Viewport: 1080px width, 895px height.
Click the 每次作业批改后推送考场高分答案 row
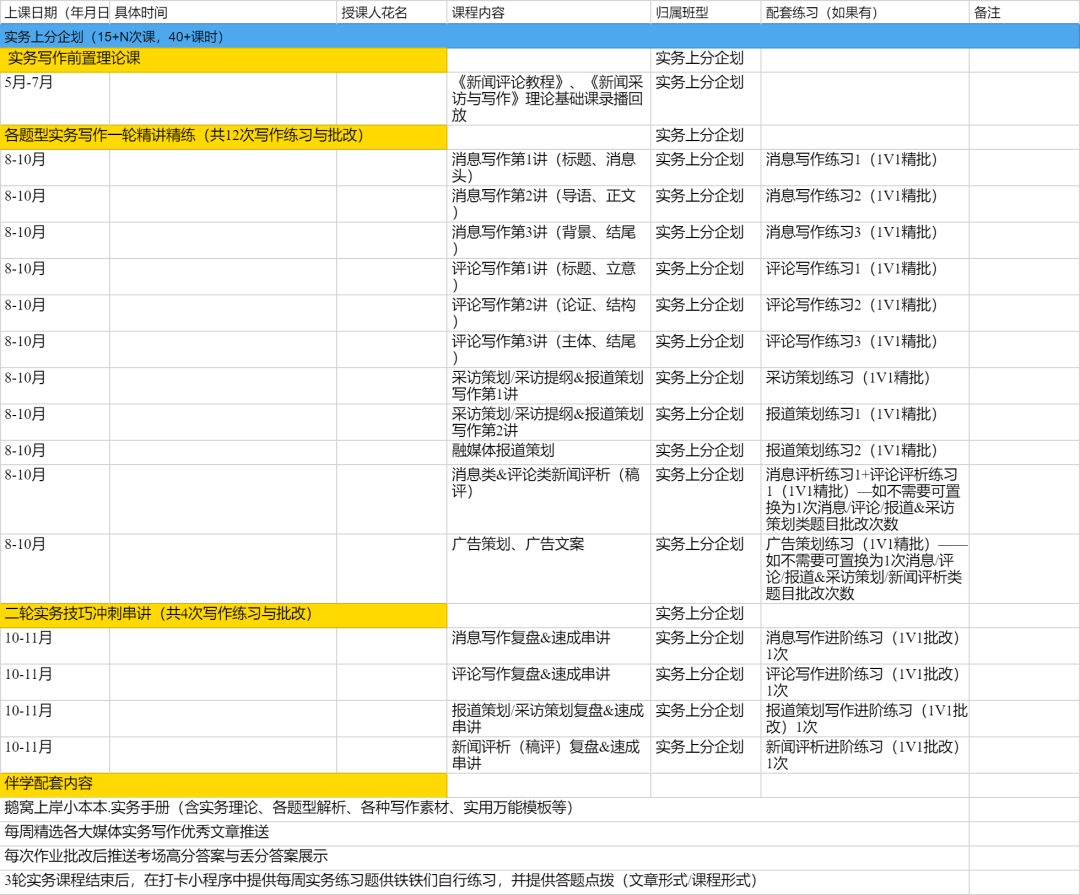point(485,858)
